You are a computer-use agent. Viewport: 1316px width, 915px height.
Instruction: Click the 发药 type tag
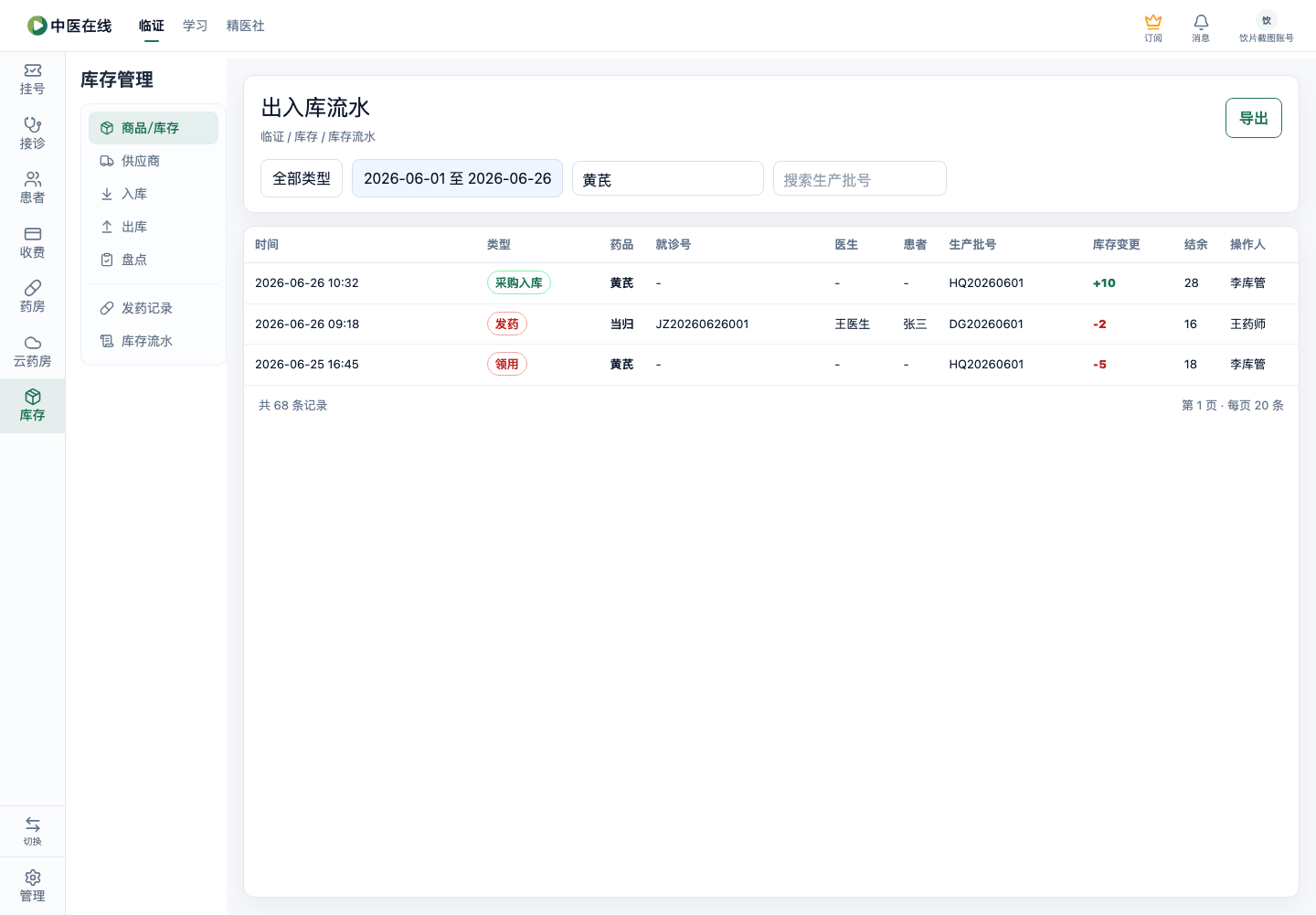(507, 324)
